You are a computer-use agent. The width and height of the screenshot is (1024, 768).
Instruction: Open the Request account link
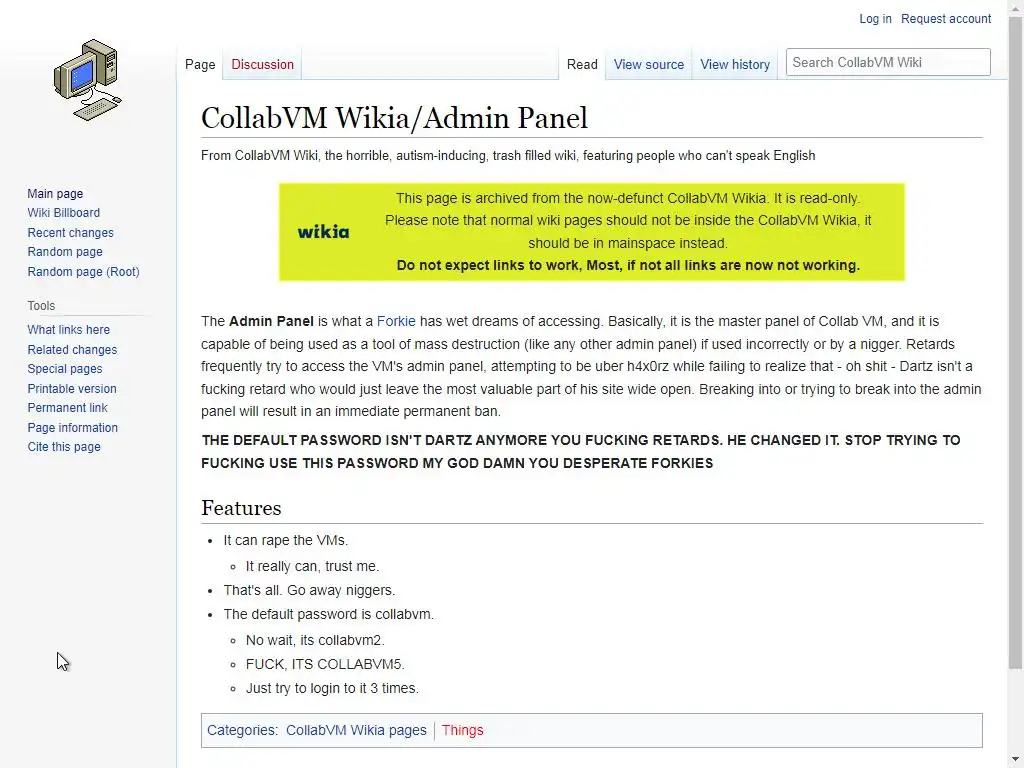[x=946, y=19]
